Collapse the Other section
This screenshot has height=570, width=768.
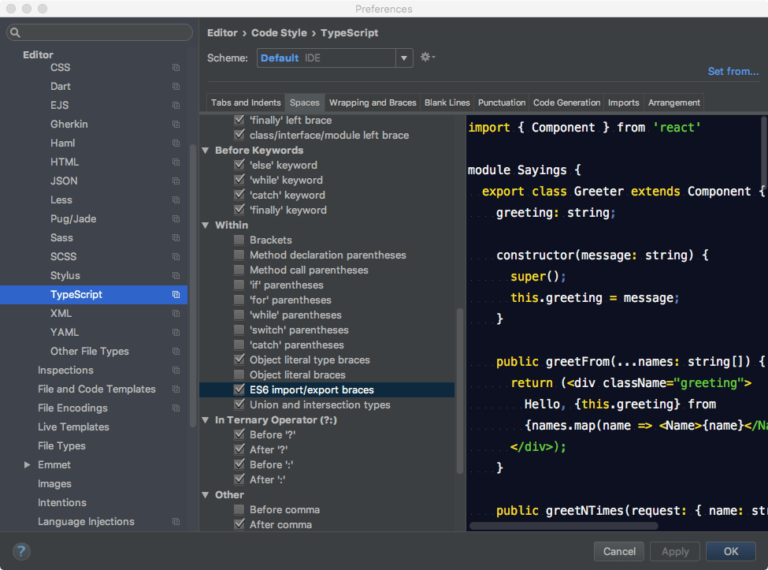pos(206,495)
